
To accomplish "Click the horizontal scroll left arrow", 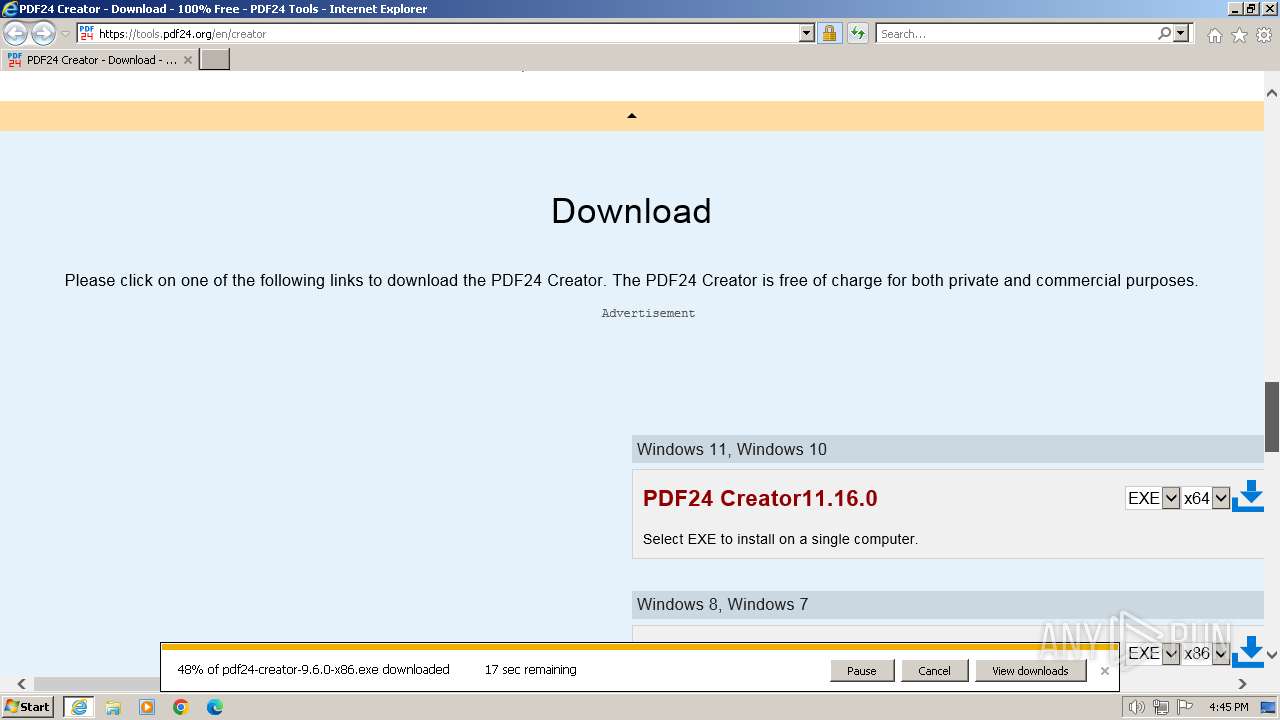I will tap(21, 684).
